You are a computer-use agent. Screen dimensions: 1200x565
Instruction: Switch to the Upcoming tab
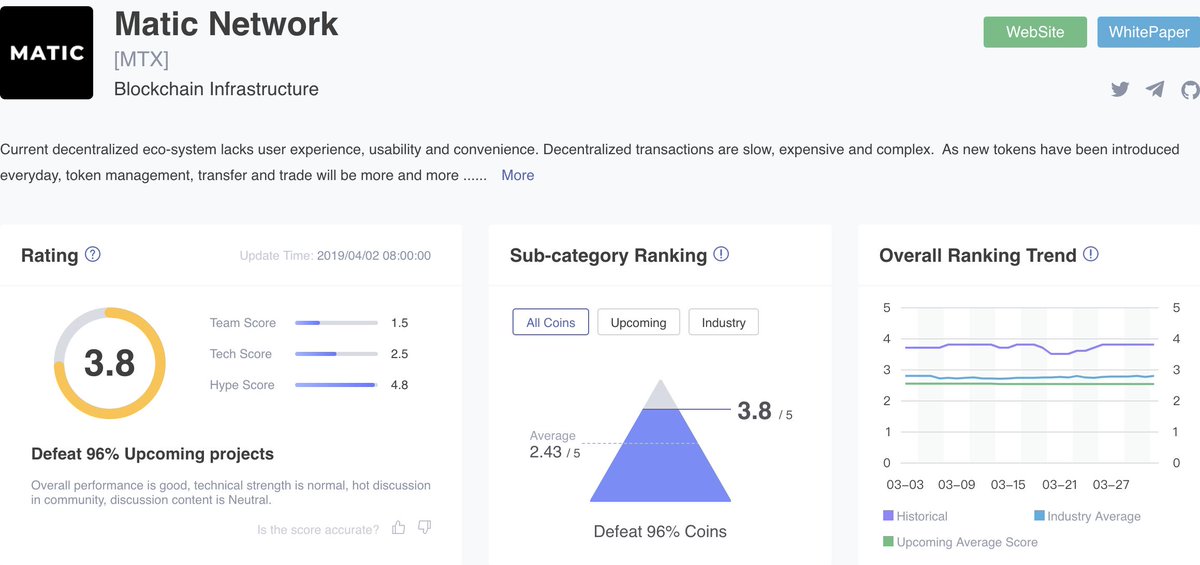[x=638, y=322]
